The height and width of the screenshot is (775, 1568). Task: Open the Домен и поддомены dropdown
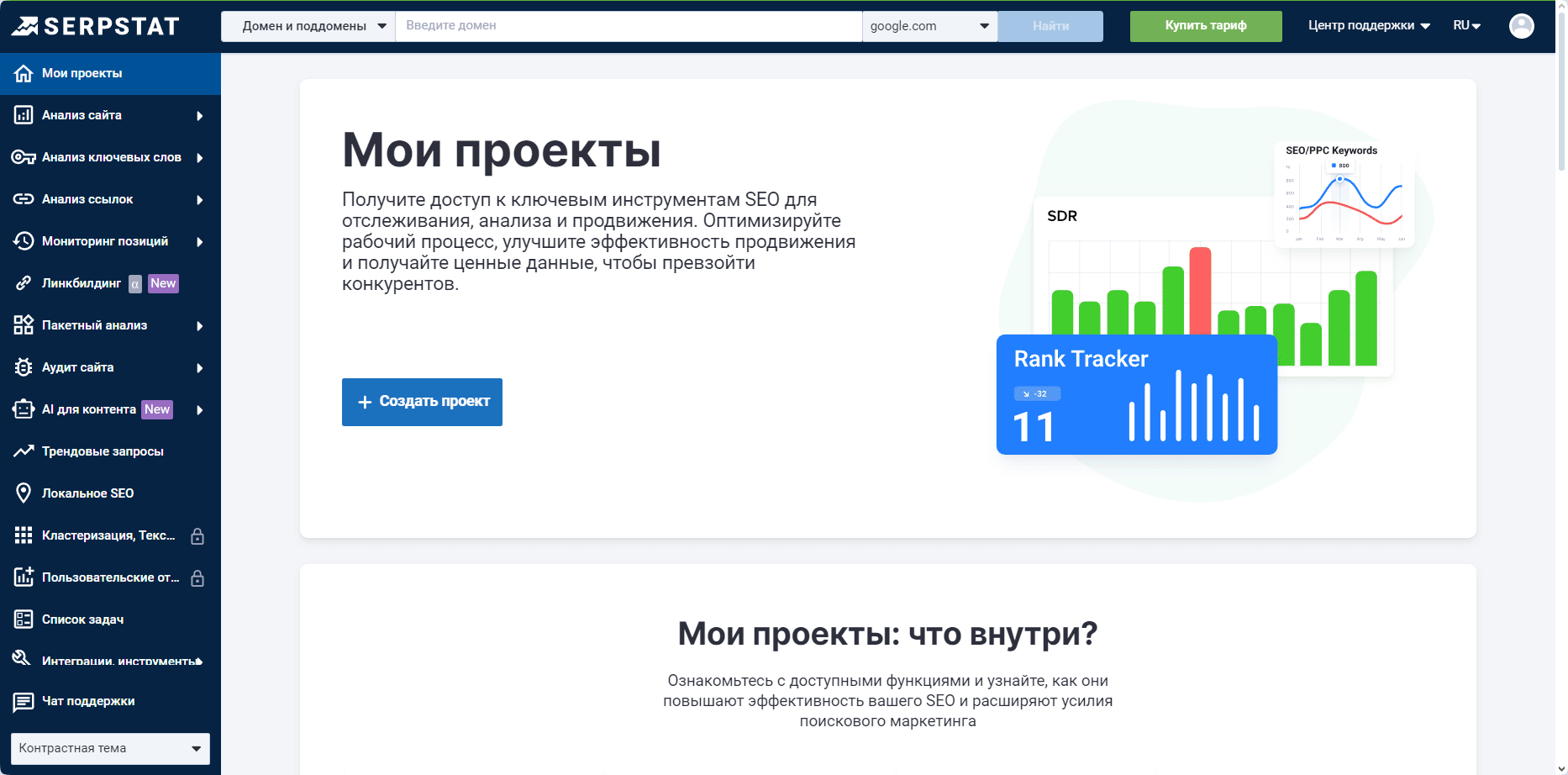point(308,26)
